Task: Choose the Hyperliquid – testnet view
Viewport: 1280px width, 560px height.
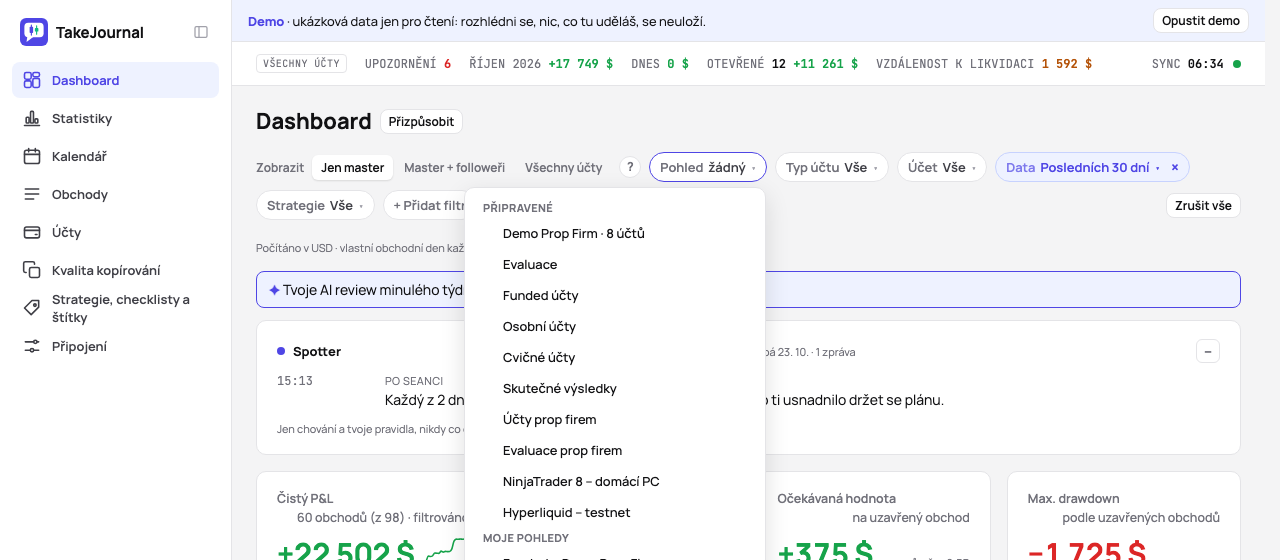Action: tap(615, 512)
